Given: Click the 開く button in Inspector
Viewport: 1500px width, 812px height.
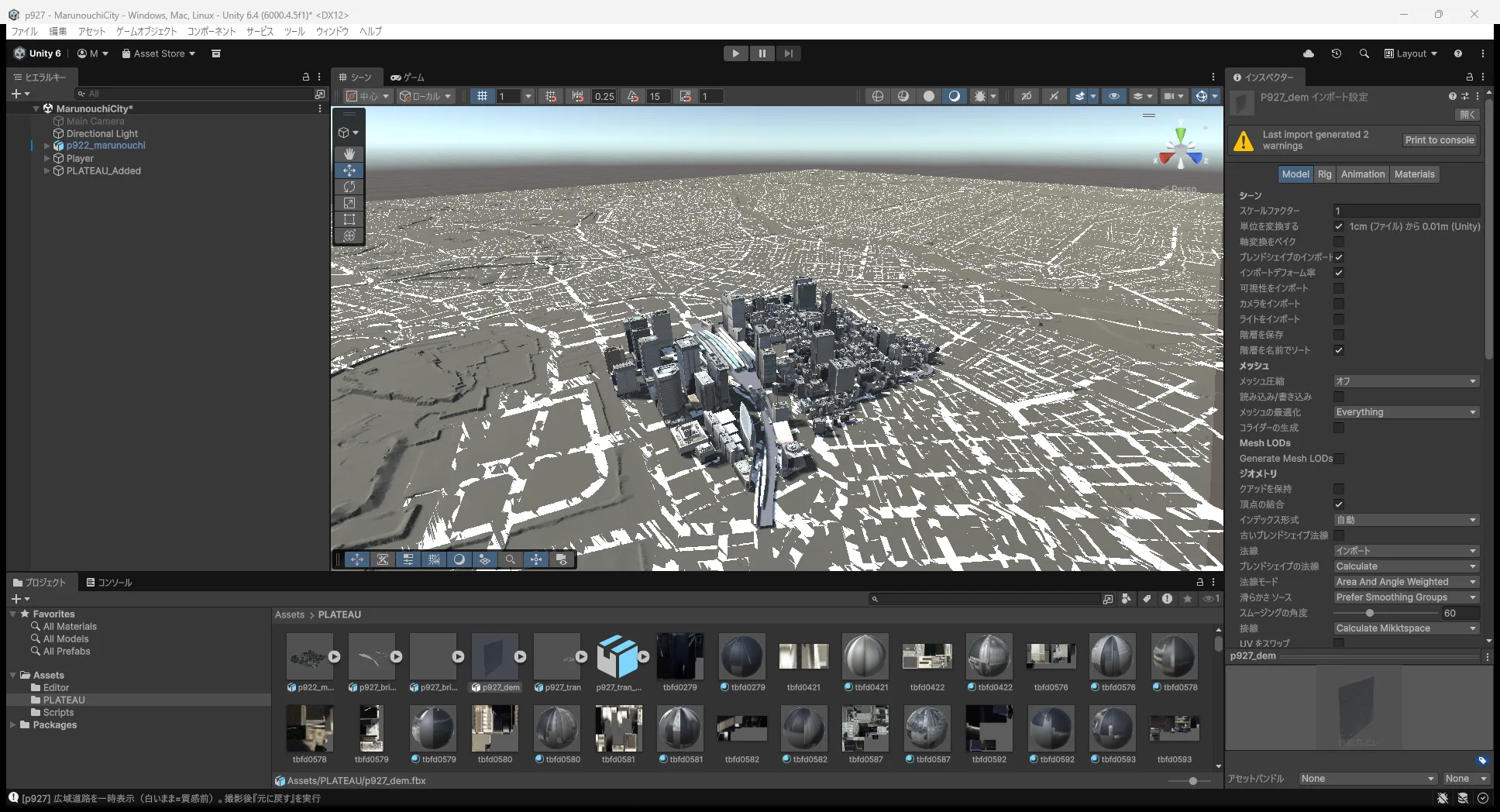Looking at the screenshot, I should tap(1467, 115).
